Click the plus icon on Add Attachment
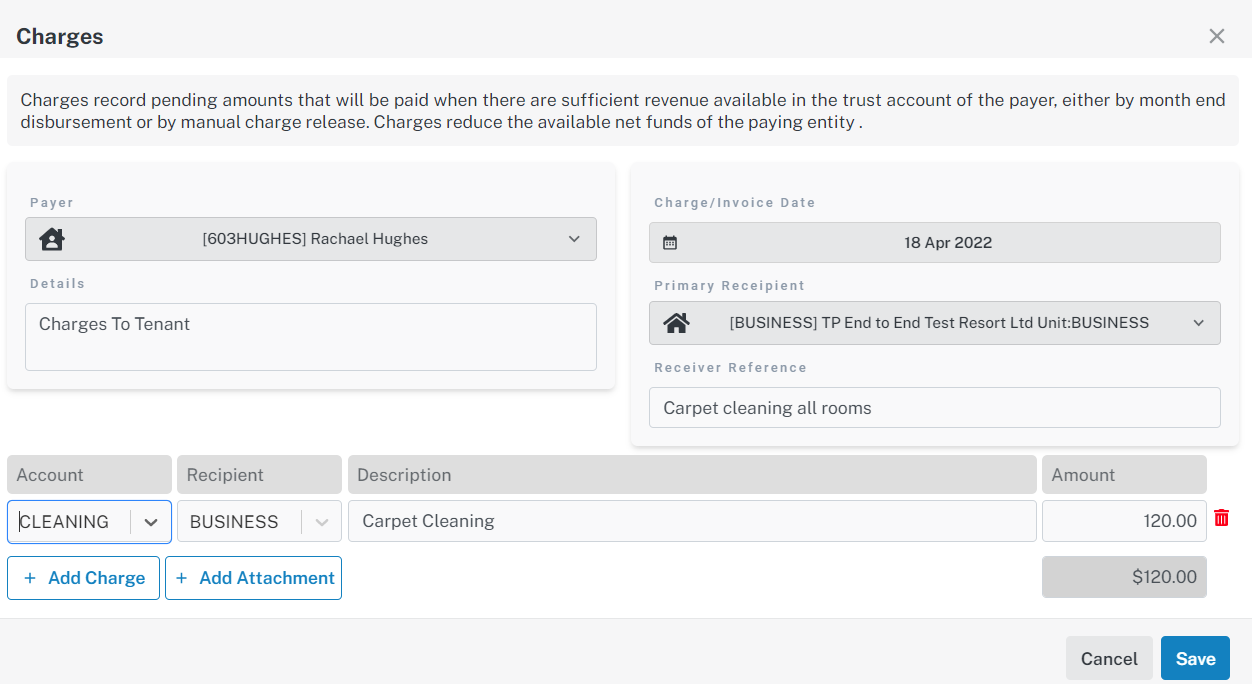The image size is (1252, 684). (182, 578)
